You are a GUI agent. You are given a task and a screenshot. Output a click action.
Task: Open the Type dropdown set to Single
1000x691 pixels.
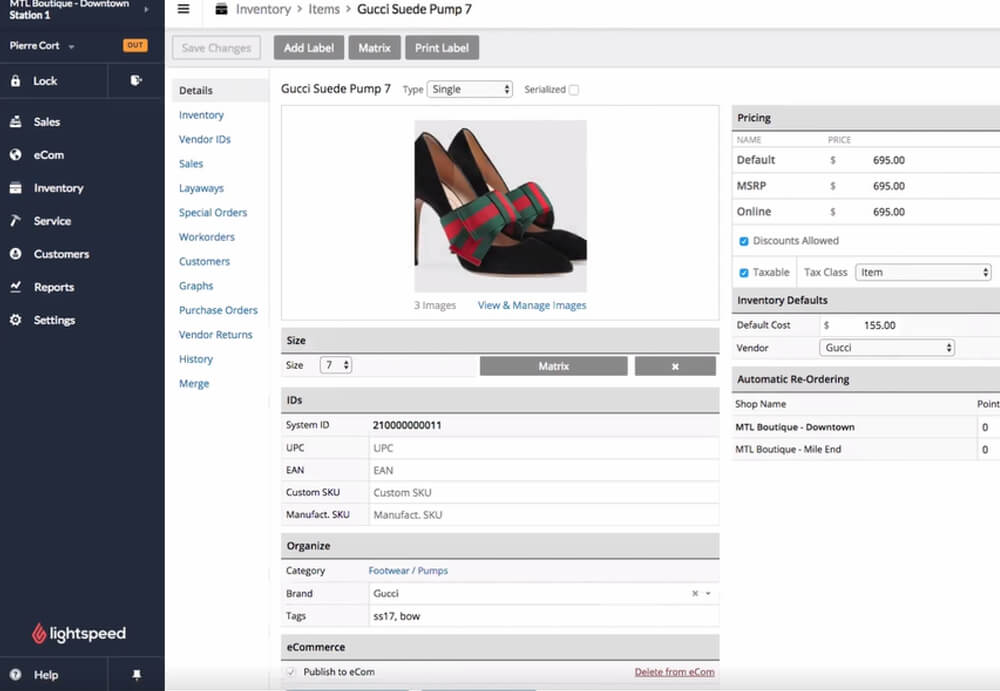coord(470,89)
